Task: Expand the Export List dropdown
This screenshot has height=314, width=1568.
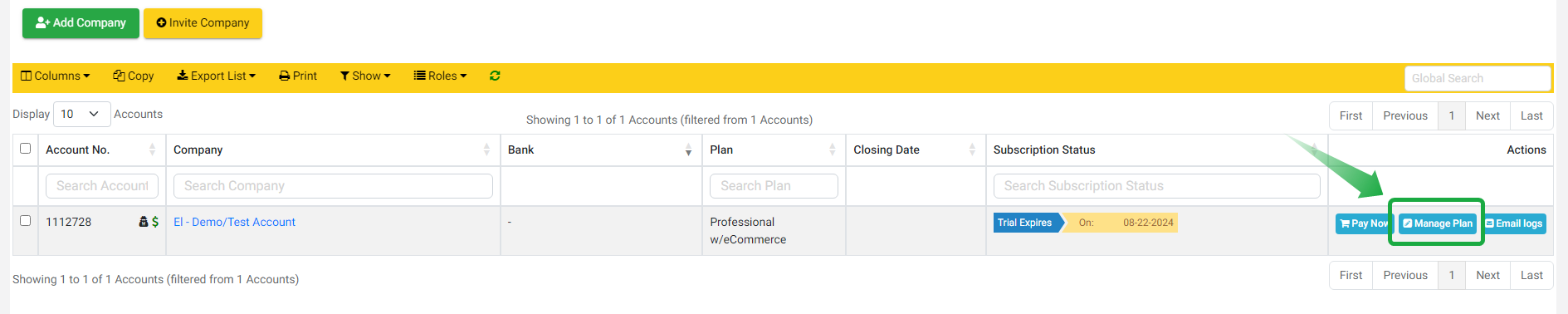Action: (216, 76)
